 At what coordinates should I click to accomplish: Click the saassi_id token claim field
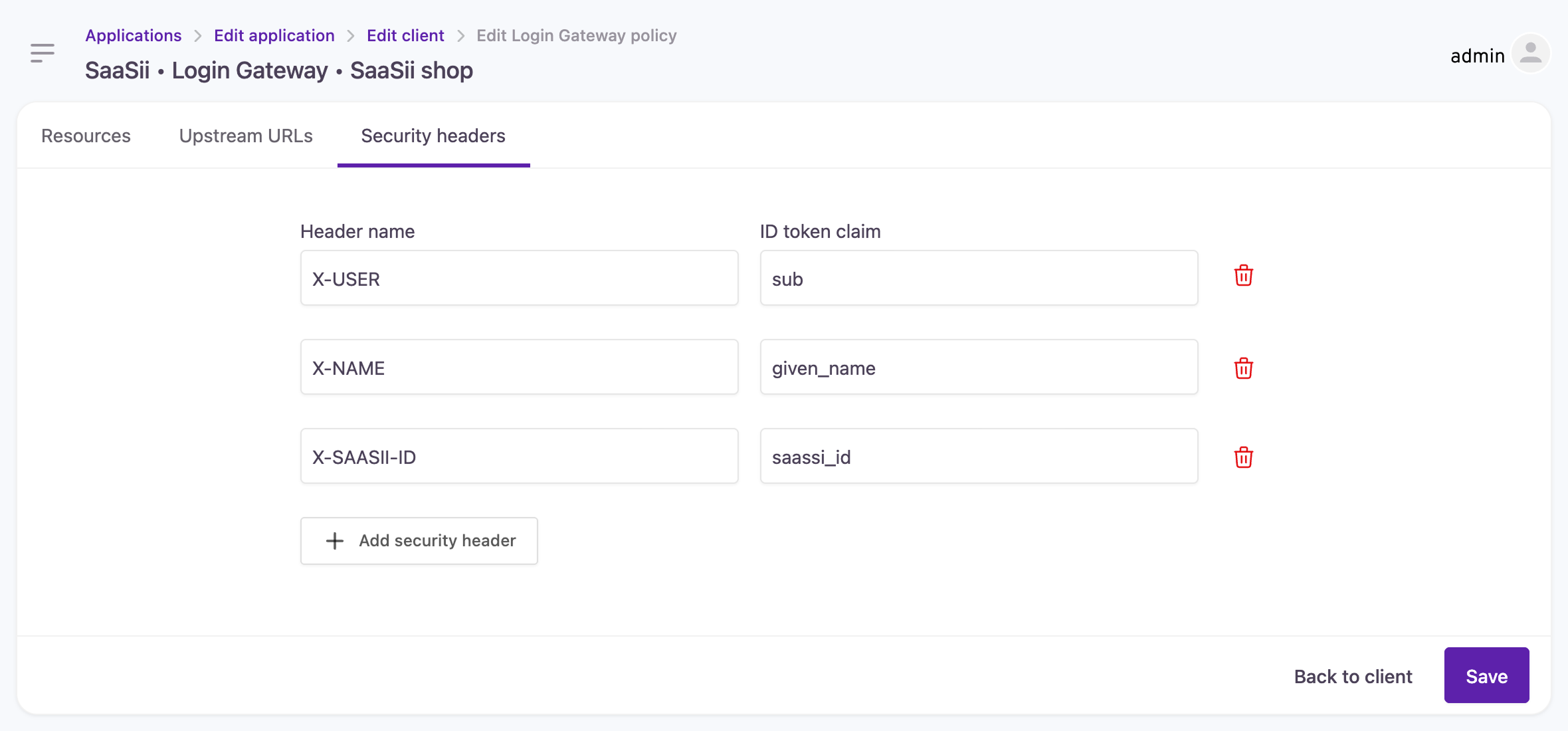(978, 457)
